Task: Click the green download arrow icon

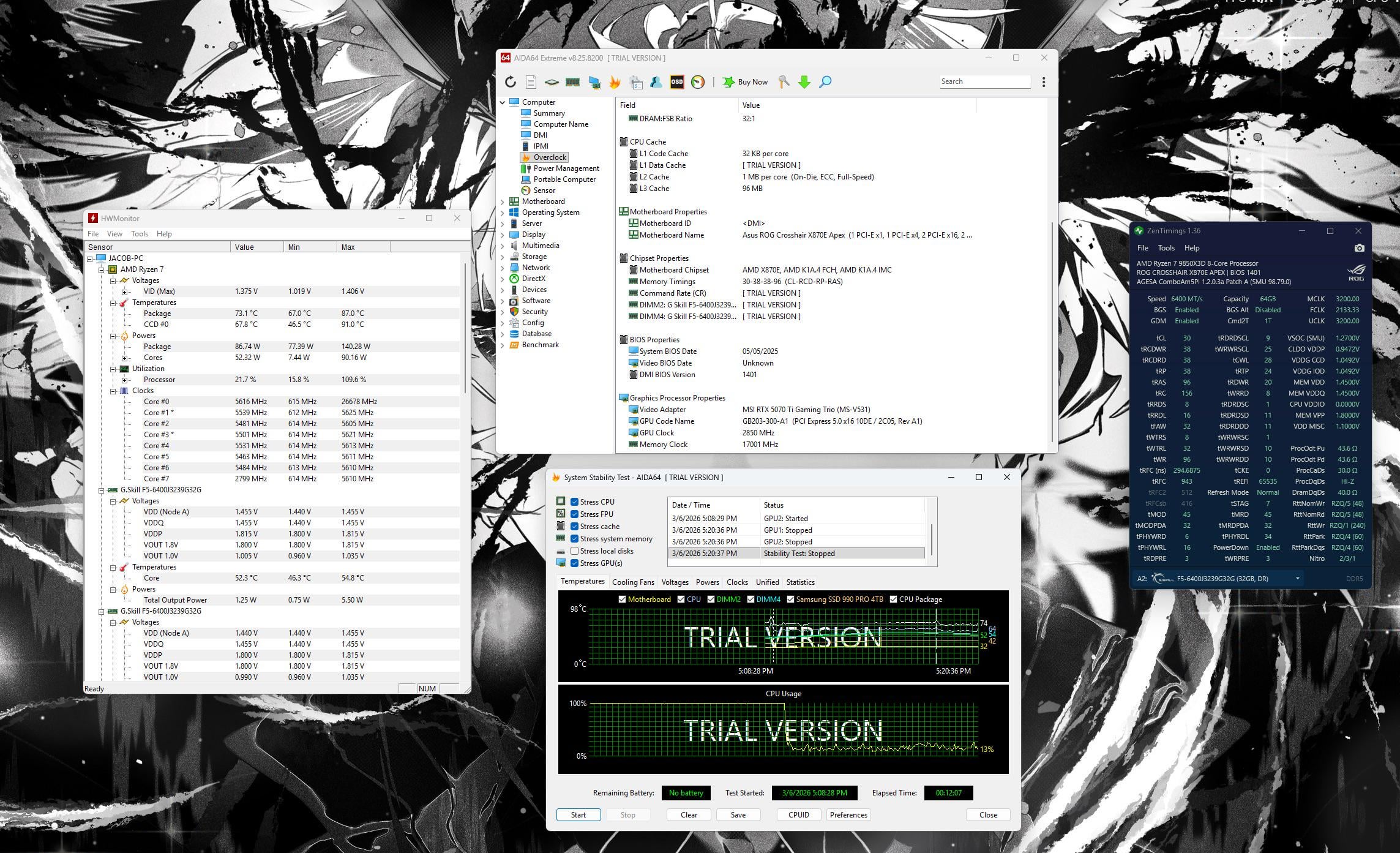Action: (x=804, y=82)
